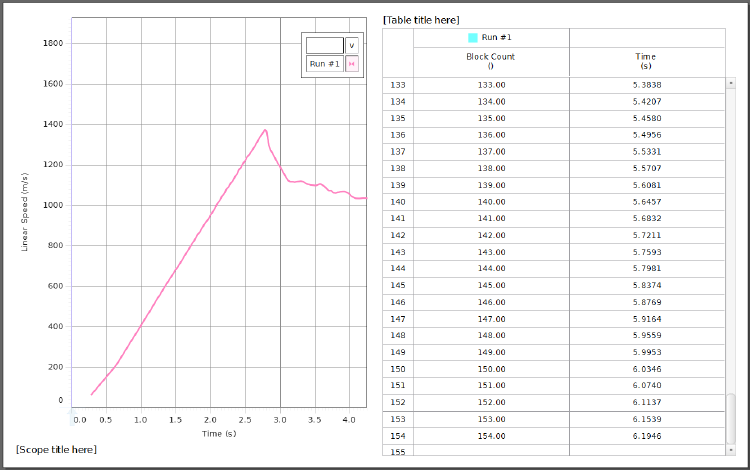750x470 pixels.
Task: Click the Time cell '5.6081'
Action: 647,185
